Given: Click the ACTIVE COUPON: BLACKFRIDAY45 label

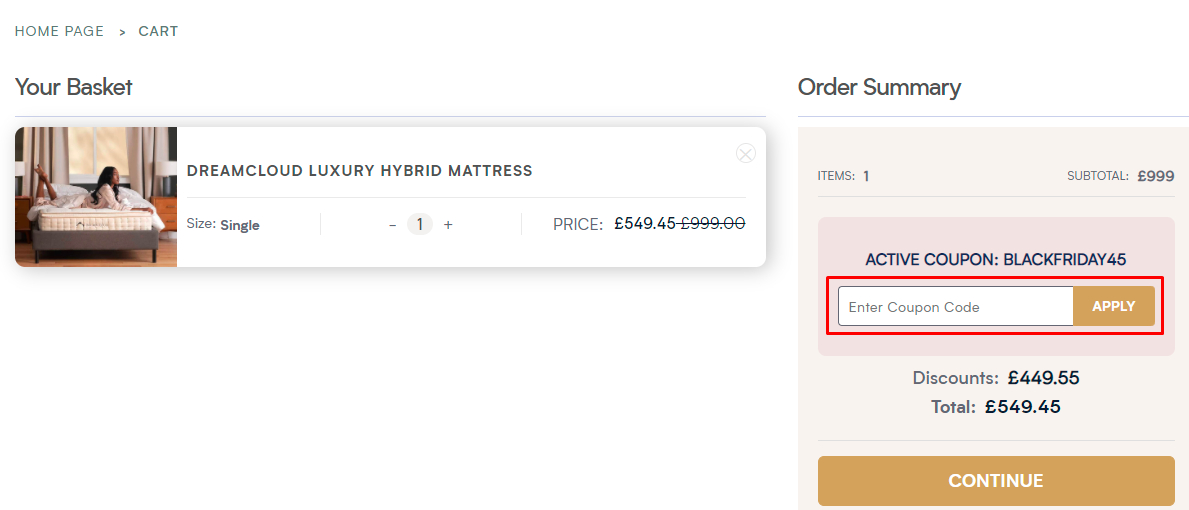Looking at the screenshot, I should point(996,260).
